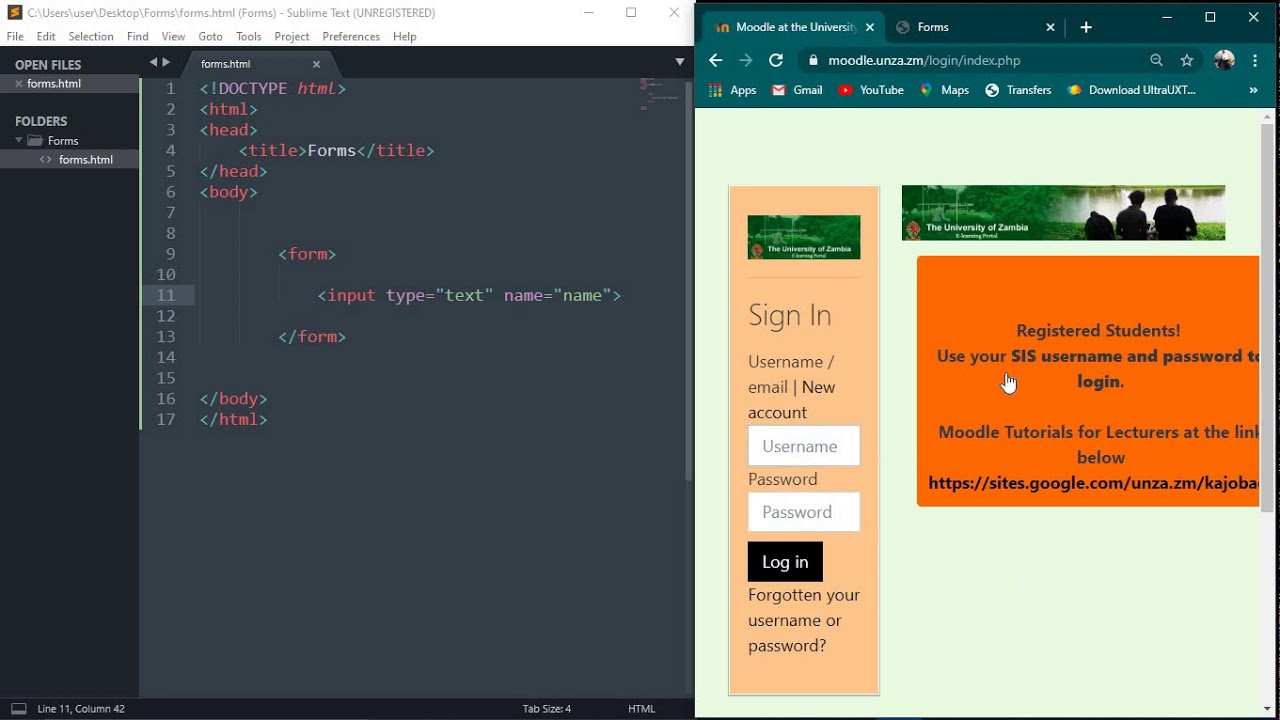
Task: Open the Maps bookmark
Action: 944,90
